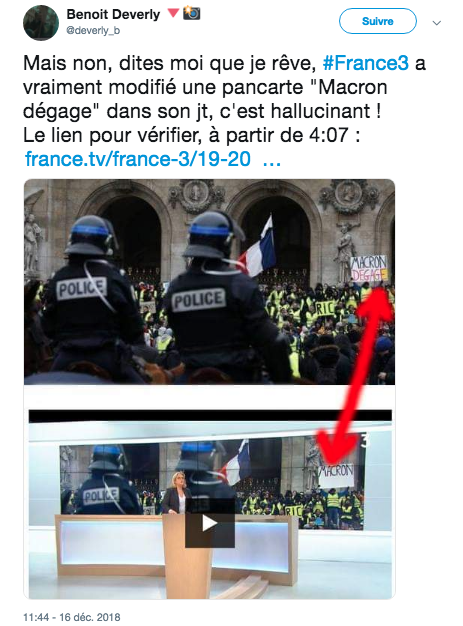Click the French flag in the top photo
The image size is (463, 626).
click(x=258, y=247)
